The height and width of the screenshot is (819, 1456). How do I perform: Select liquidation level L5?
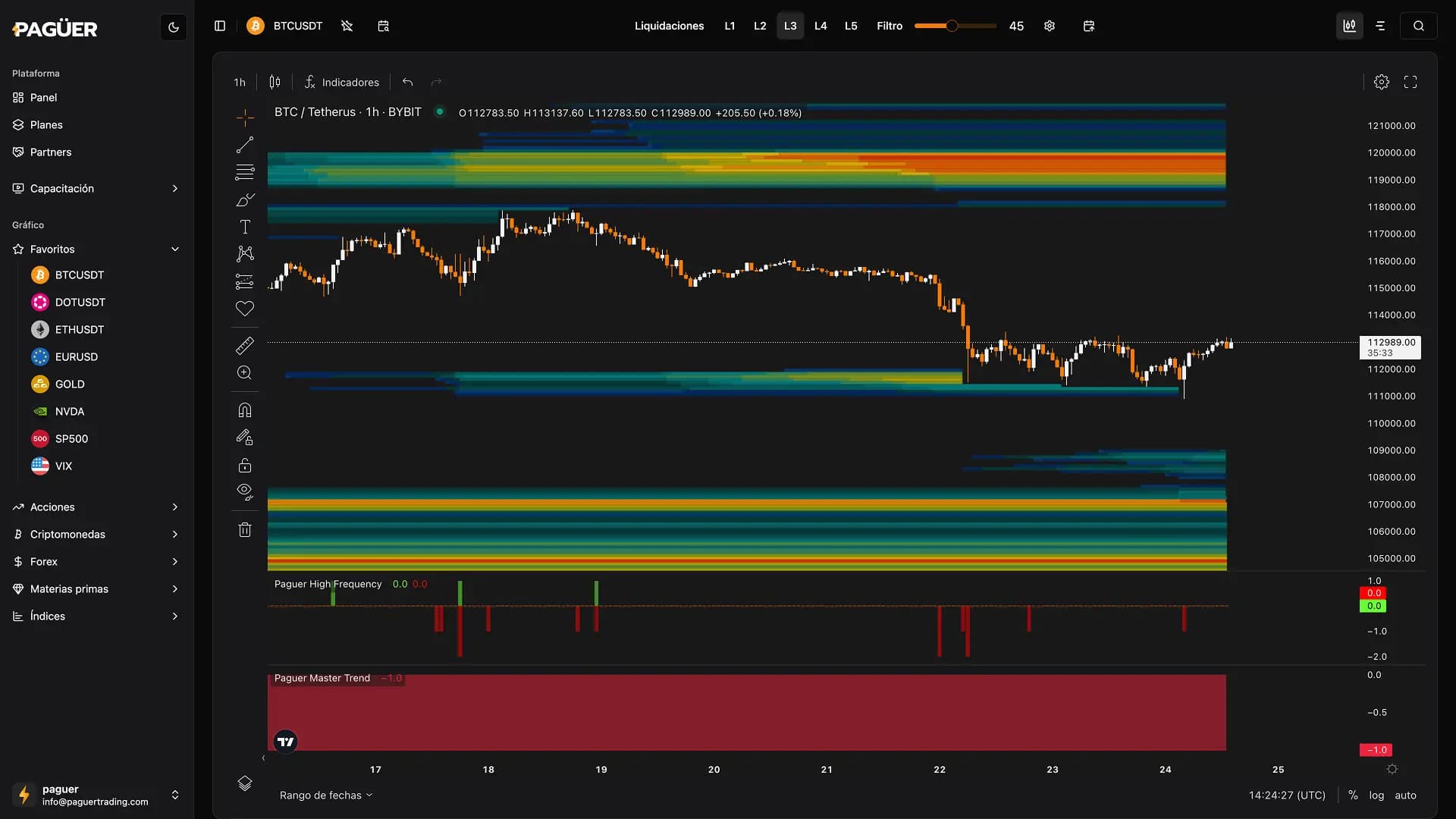tap(851, 26)
